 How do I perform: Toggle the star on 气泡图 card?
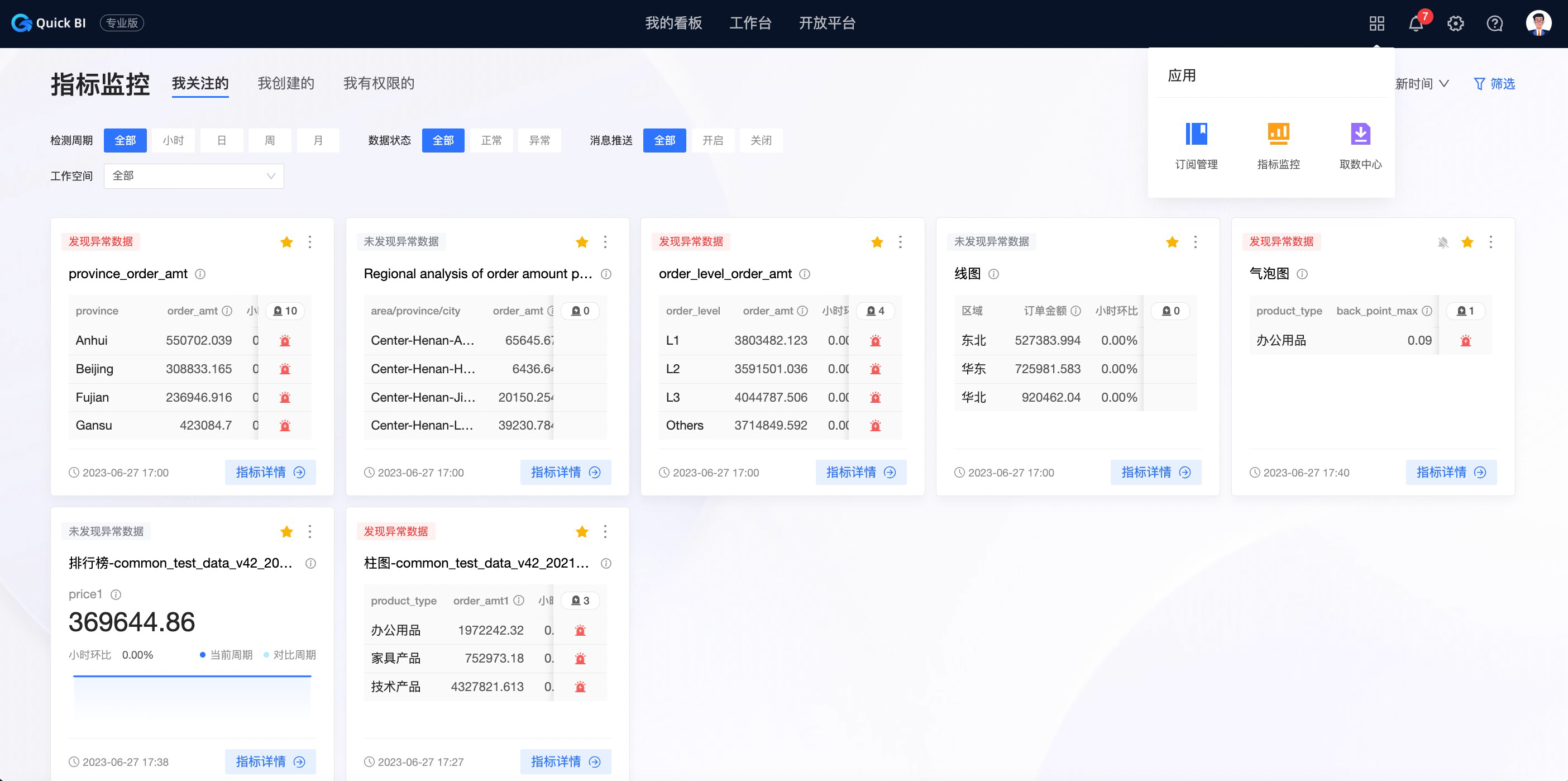(x=1467, y=242)
